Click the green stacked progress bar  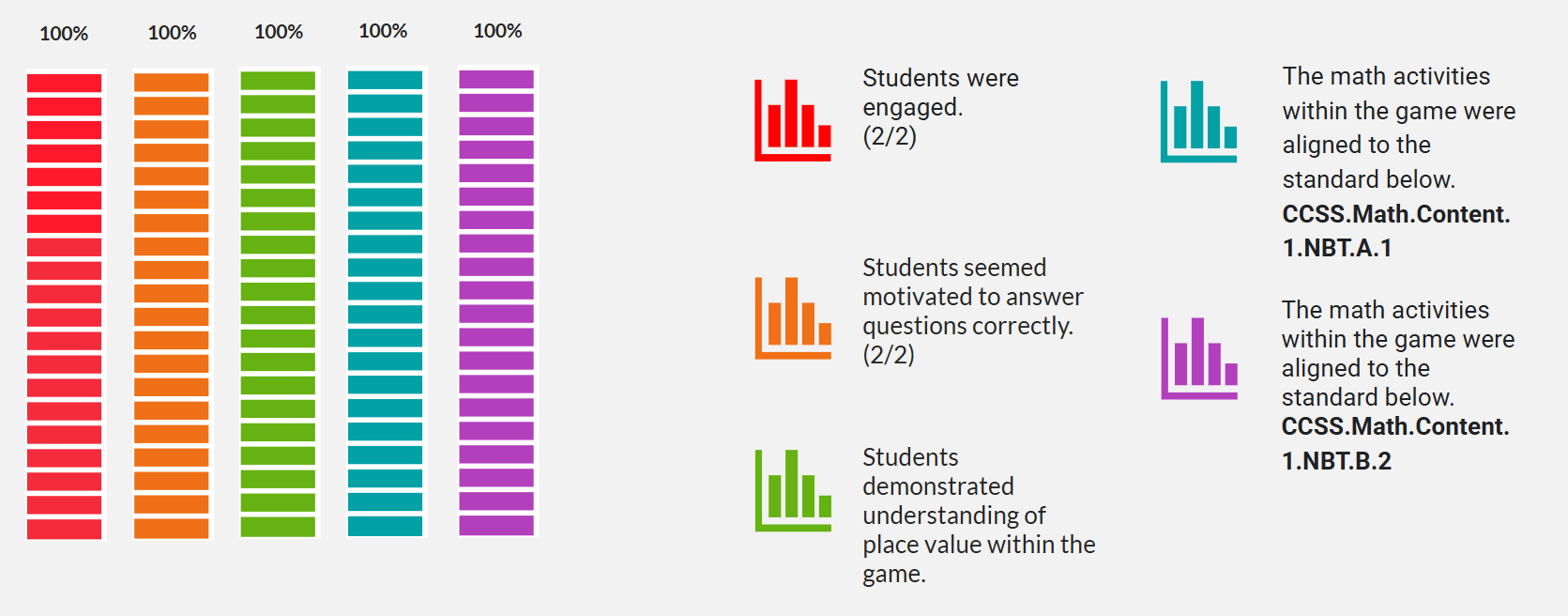tap(278, 303)
